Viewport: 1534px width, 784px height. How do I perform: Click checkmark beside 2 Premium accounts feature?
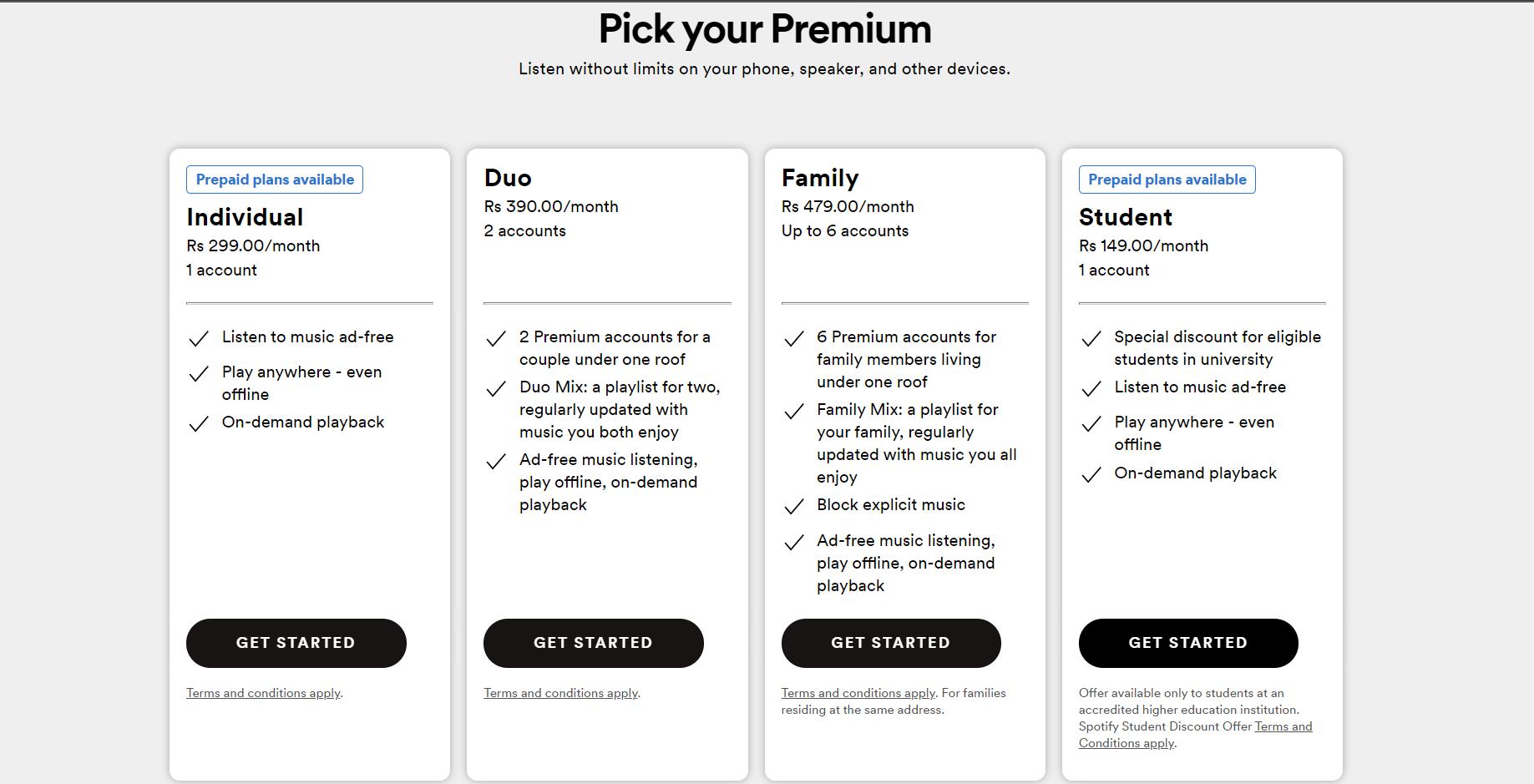coord(496,338)
